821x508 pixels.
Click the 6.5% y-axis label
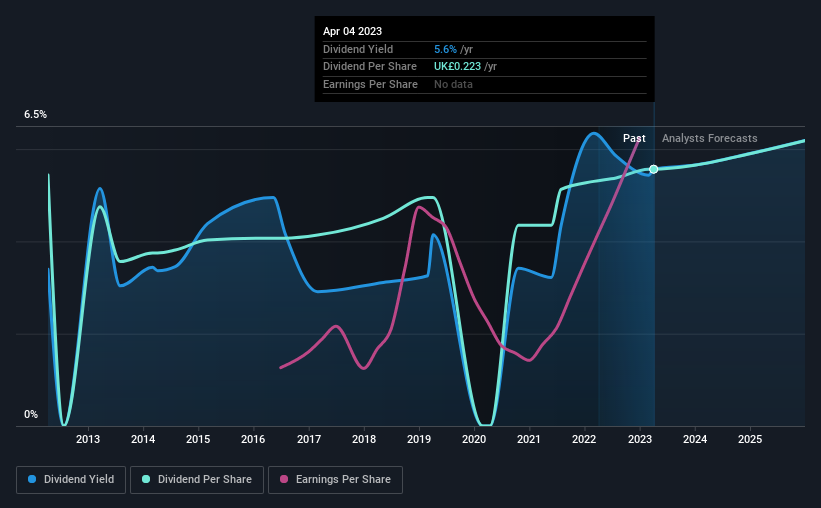coord(36,114)
